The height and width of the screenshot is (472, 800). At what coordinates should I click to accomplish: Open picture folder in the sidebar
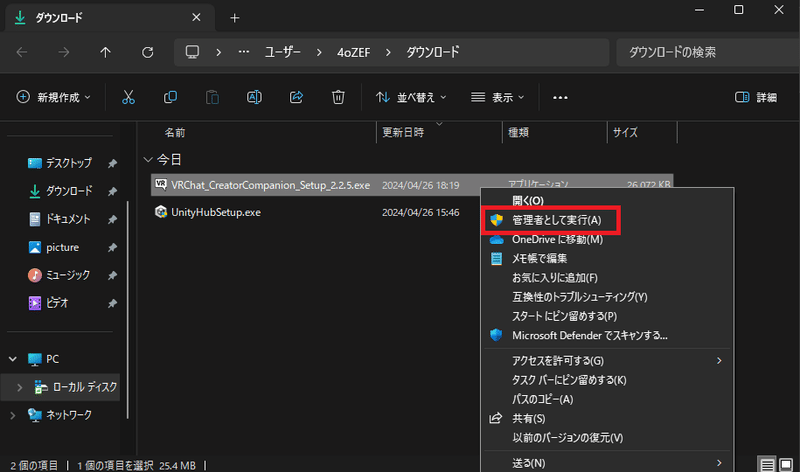point(54,247)
